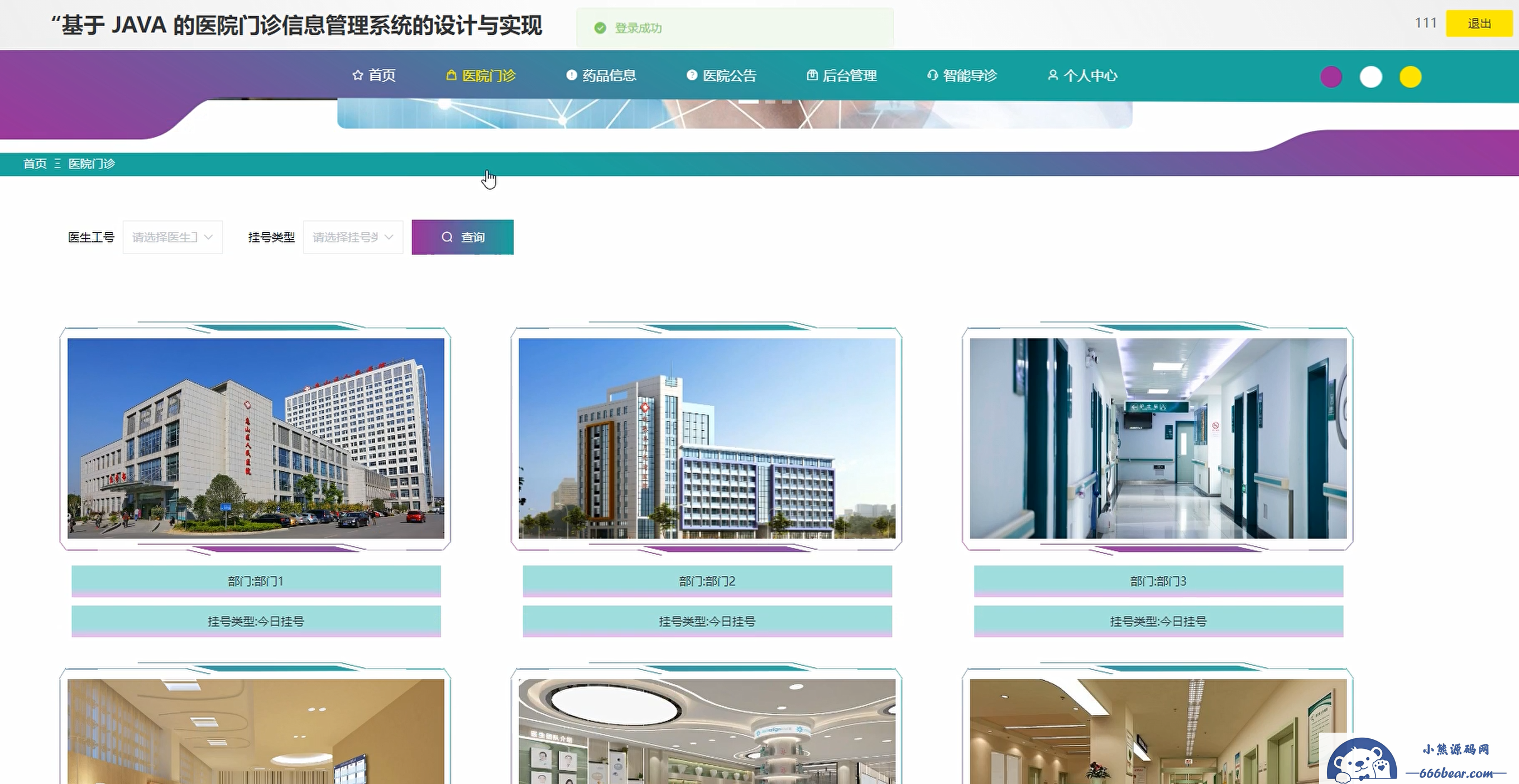
Task: Click 首页 in the breadcrumb
Action: [x=35, y=164]
